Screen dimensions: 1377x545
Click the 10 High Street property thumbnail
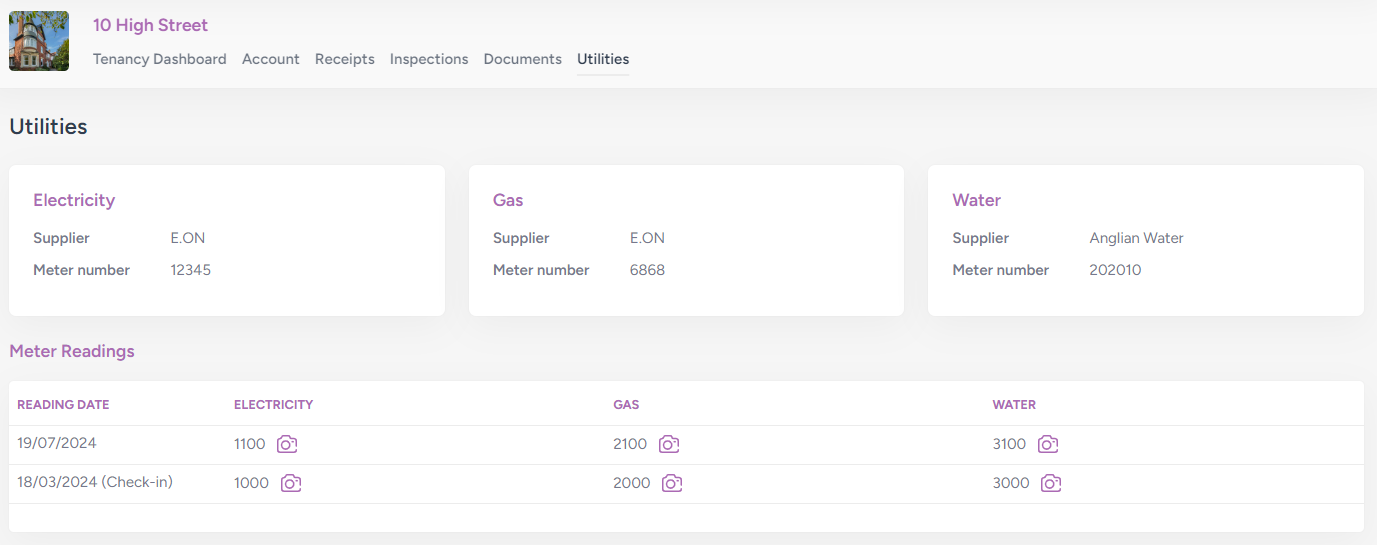coord(39,41)
